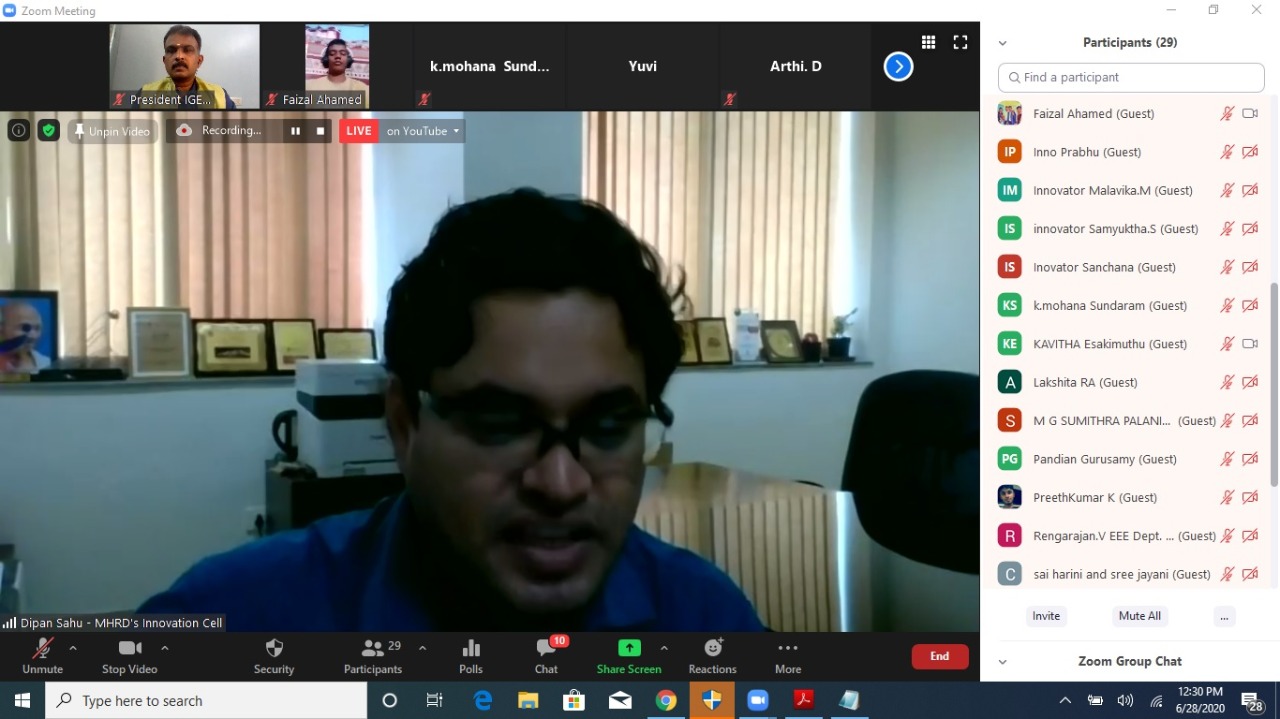This screenshot has height=719, width=1280.
Task: Unpin the pinned video
Action: point(113,131)
